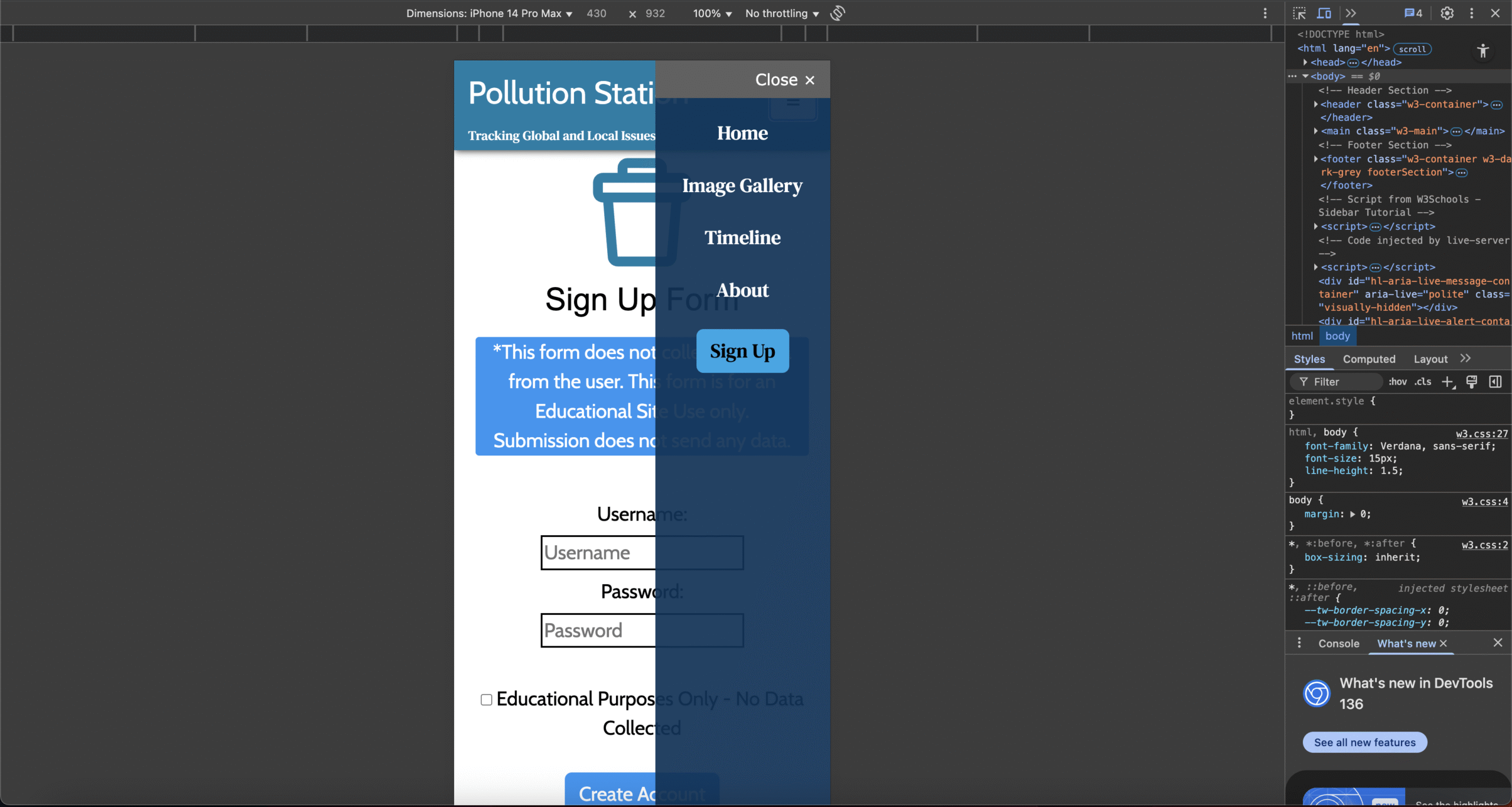Image resolution: width=1512 pixels, height=807 pixels.
Task: Switch to the Computed tab
Action: (x=1368, y=359)
